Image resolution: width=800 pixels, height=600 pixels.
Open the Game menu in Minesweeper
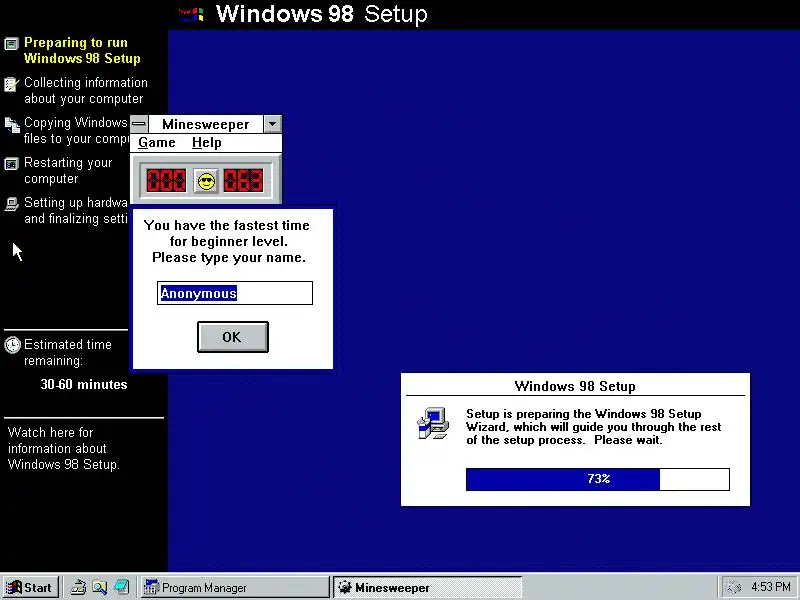pyautogui.click(x=157, y=143)
